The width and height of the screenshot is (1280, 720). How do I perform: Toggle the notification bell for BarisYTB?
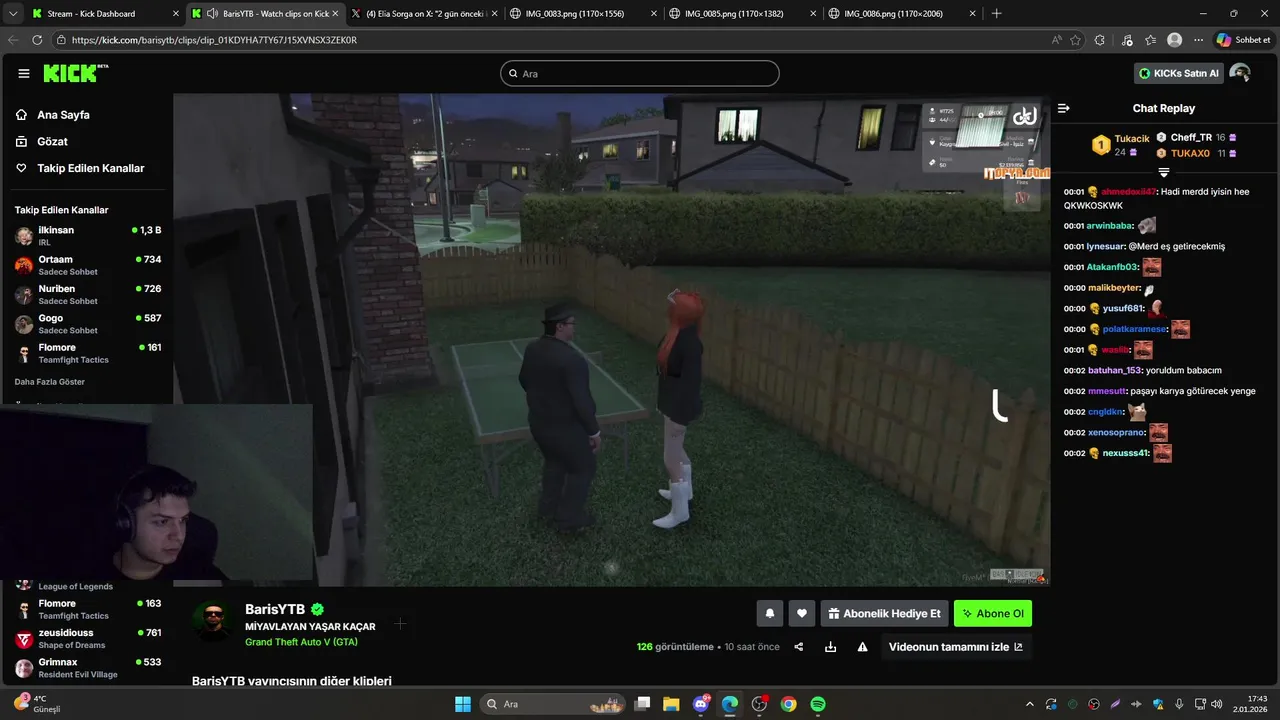770,613
